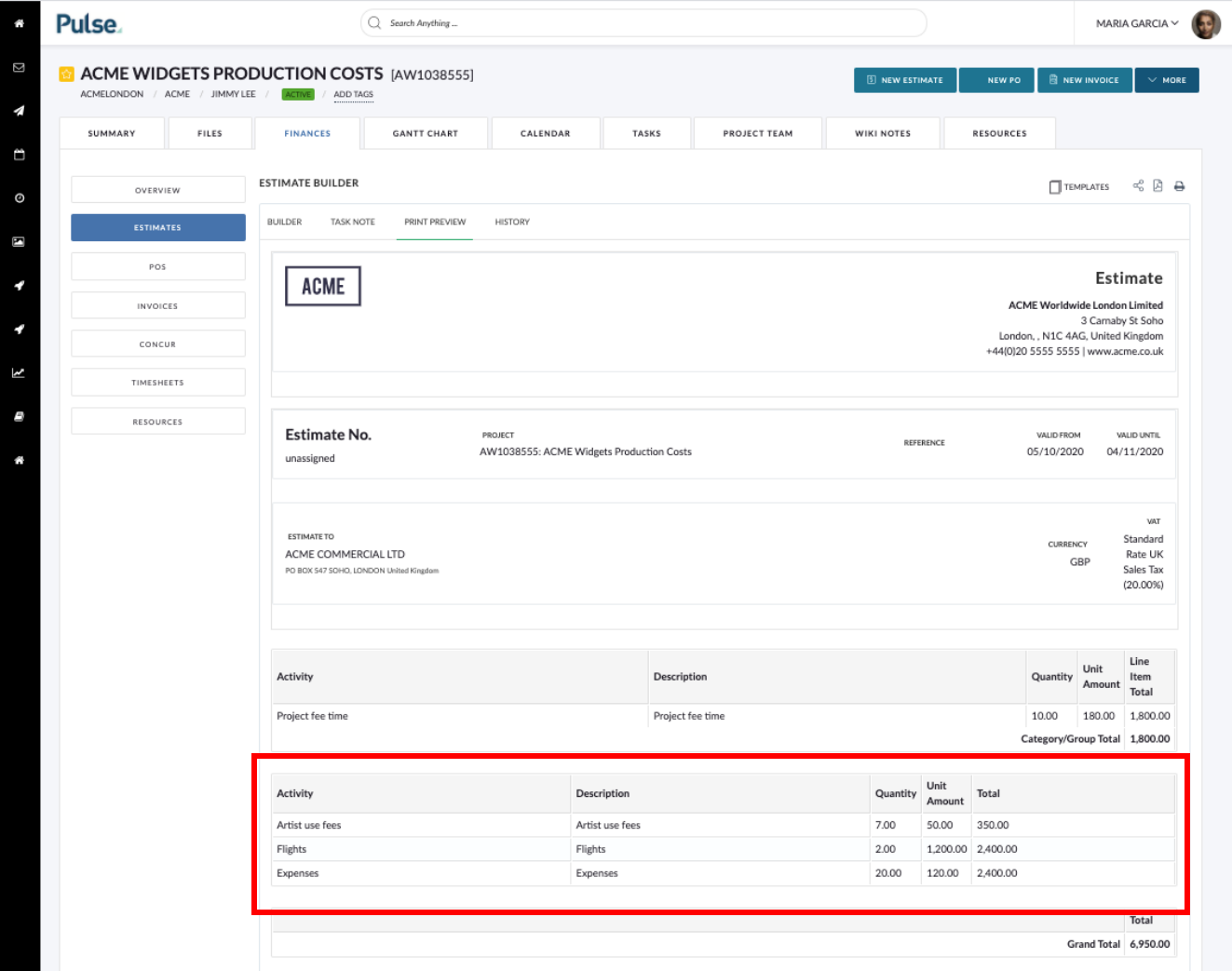This screenshot has width=1232, height=971.
Task: Focus the Search Anything field
Action: click(643, 23)
